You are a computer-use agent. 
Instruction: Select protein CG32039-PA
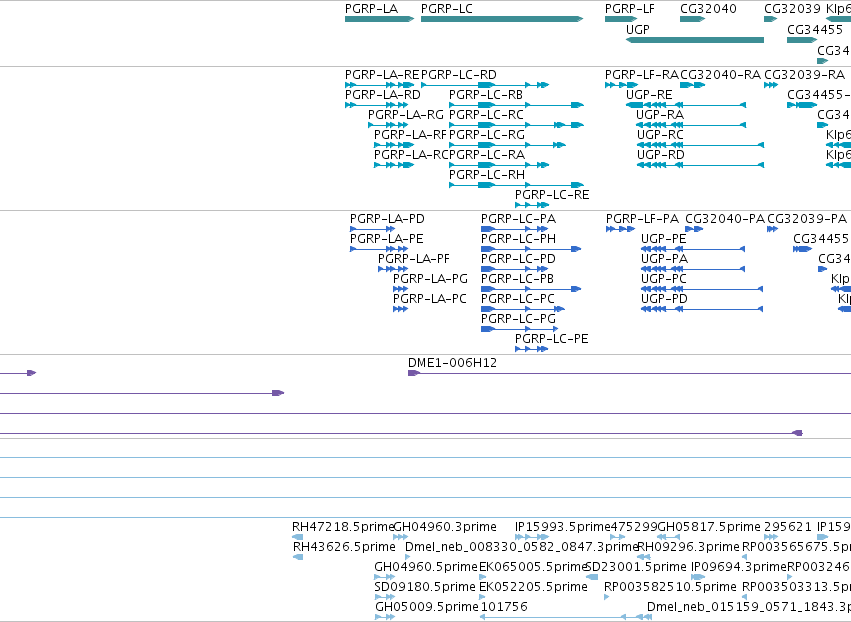coord(772,229)
